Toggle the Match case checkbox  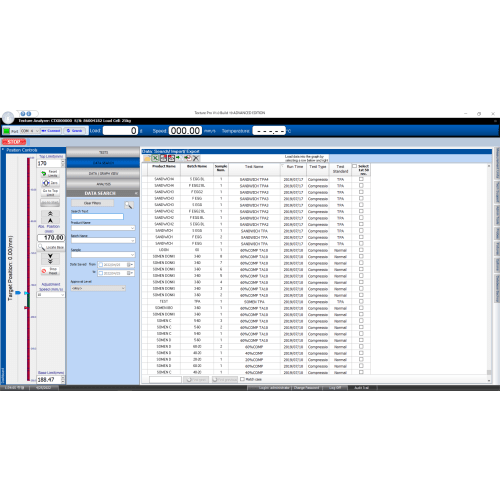[242, 379]
